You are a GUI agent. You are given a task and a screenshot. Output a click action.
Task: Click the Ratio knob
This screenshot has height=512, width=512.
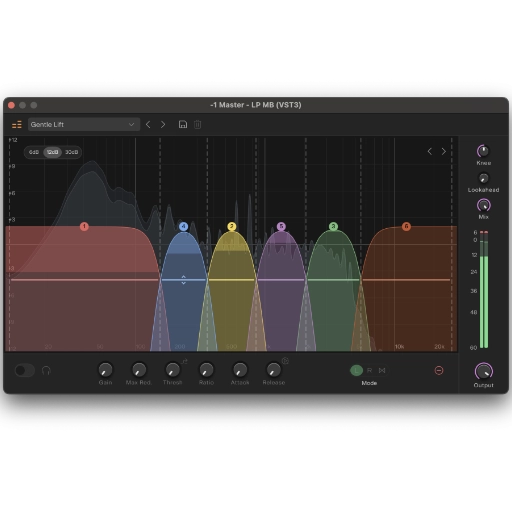click(x=206, y=370)
